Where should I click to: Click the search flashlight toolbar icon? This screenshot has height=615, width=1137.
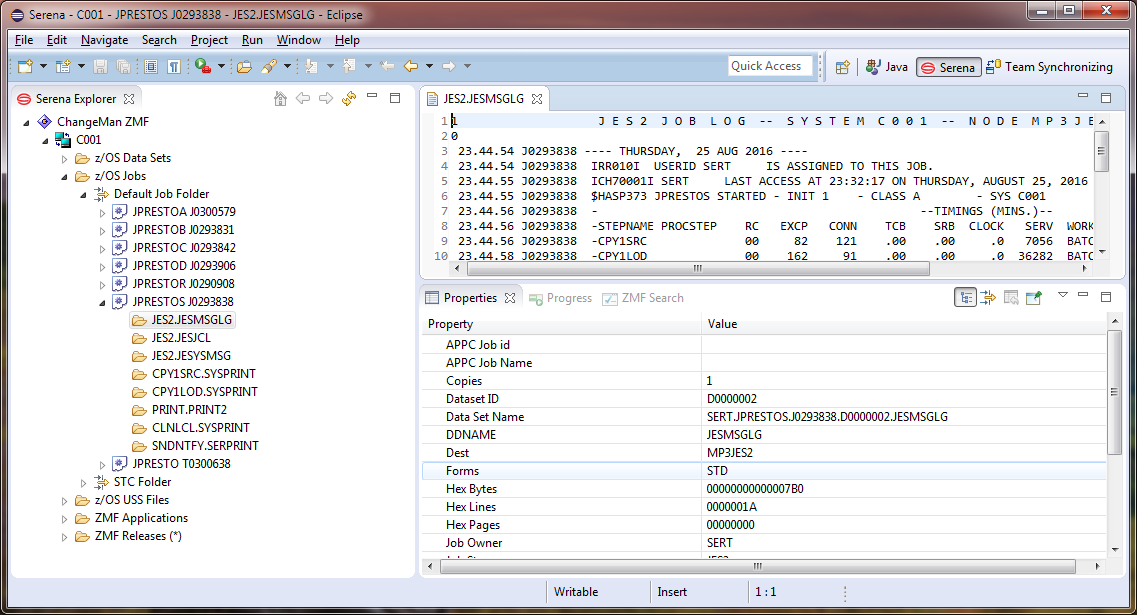pos(269,67)
